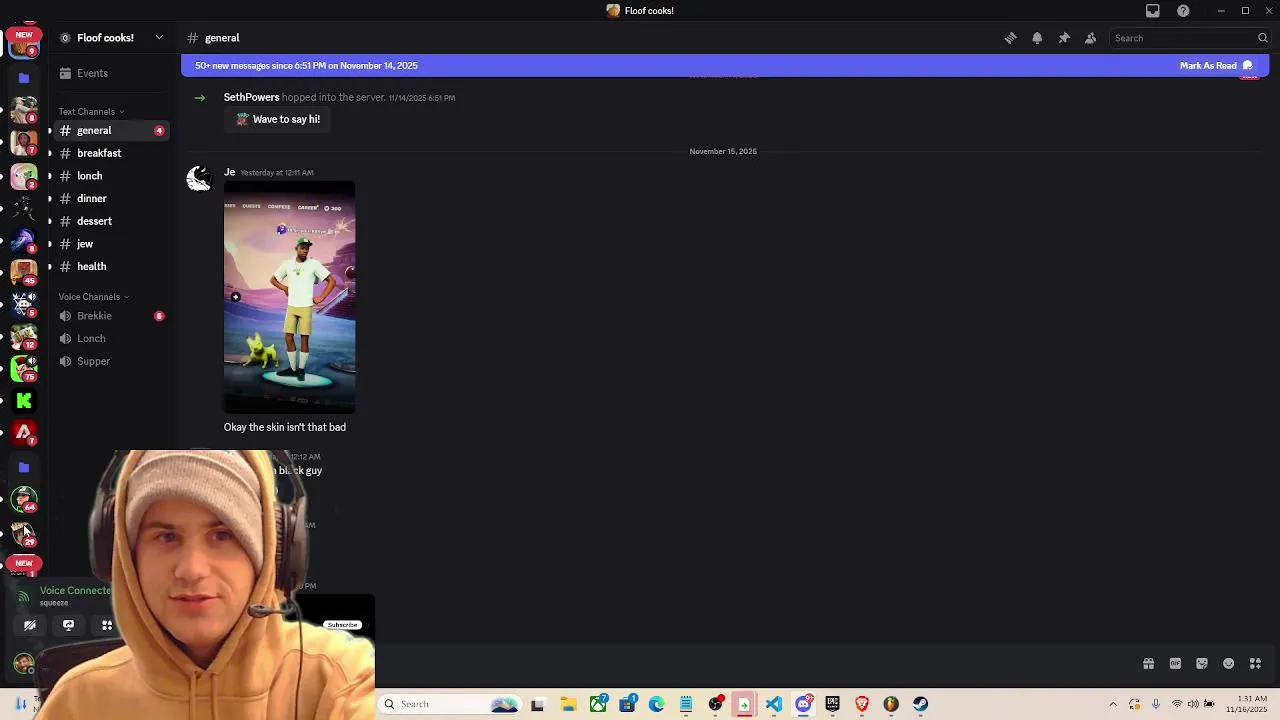Click the message 'Okay the skin isn't that bad'
1280x720 pixels.
pos(285,427)
